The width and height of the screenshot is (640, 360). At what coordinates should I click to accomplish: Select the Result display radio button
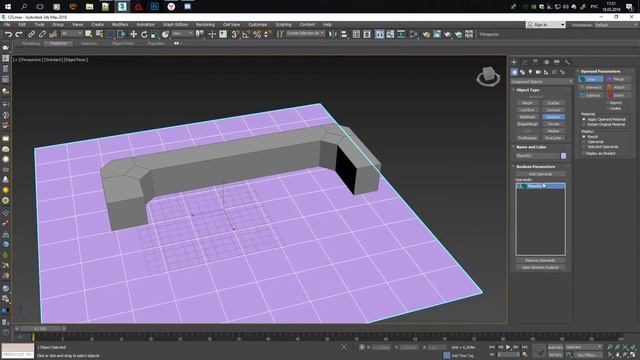pyautogui.click(x=584, y=136)
